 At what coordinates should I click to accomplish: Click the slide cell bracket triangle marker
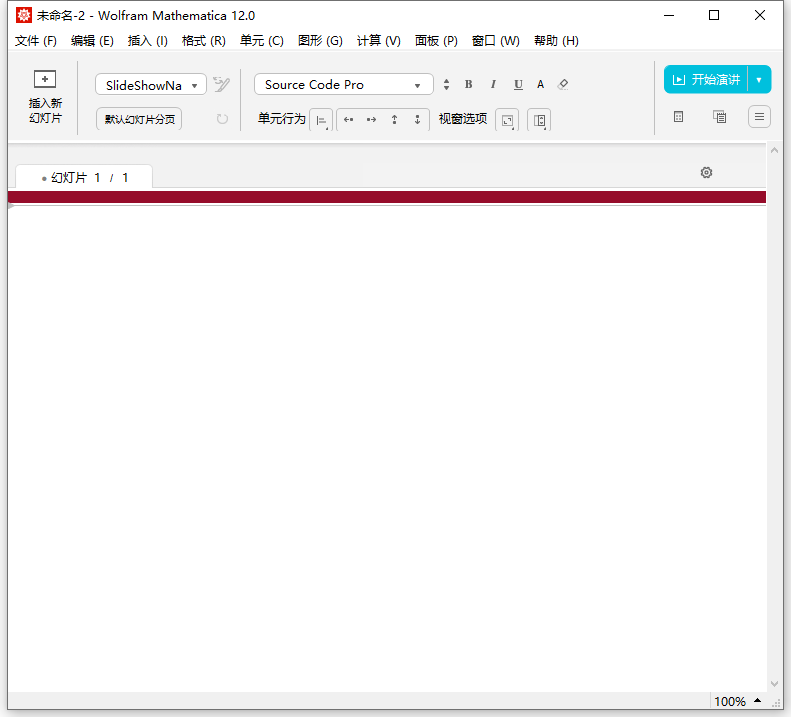[x=11, y=205]
